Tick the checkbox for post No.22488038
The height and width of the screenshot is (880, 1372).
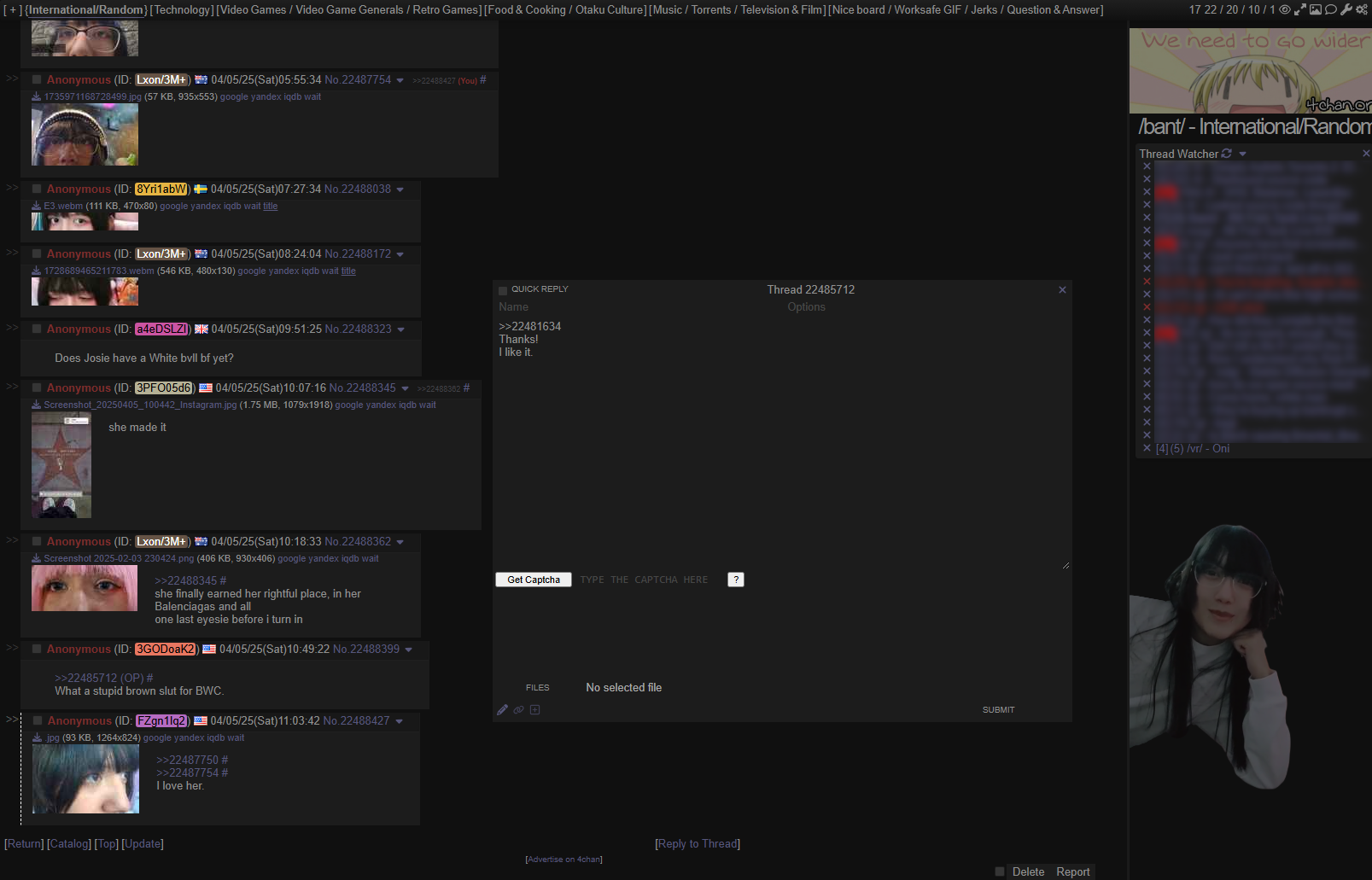[x=37, y=189]
